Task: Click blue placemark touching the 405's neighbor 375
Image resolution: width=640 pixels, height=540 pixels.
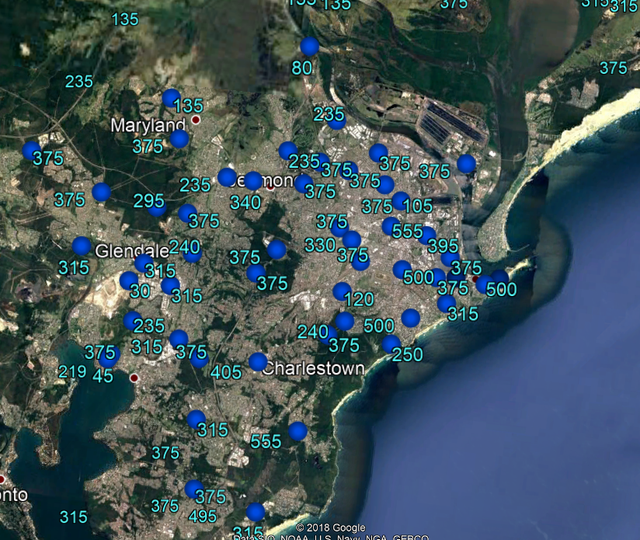Action: (x=199, y=359)
